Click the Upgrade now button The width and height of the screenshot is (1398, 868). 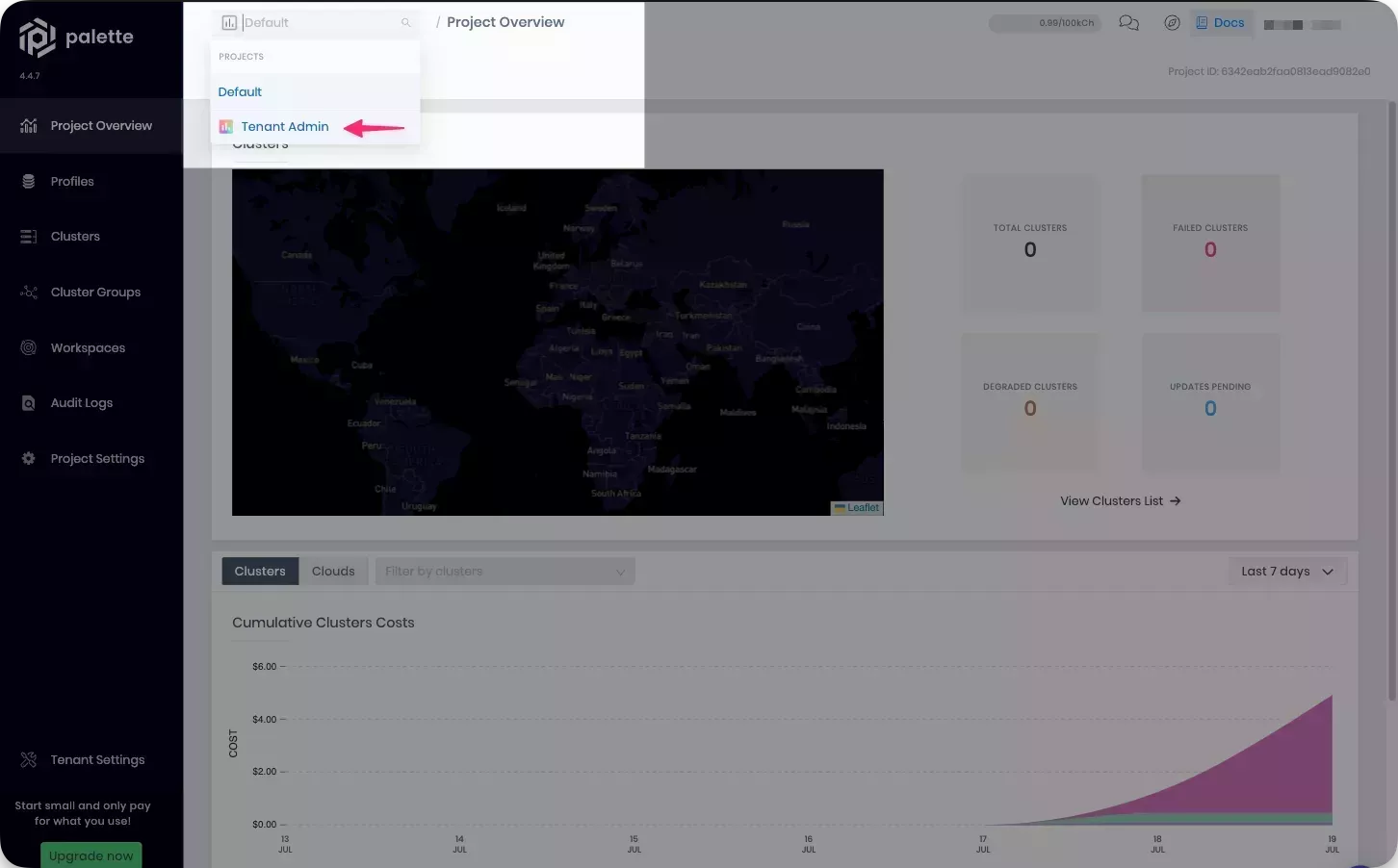pos(91,855)
